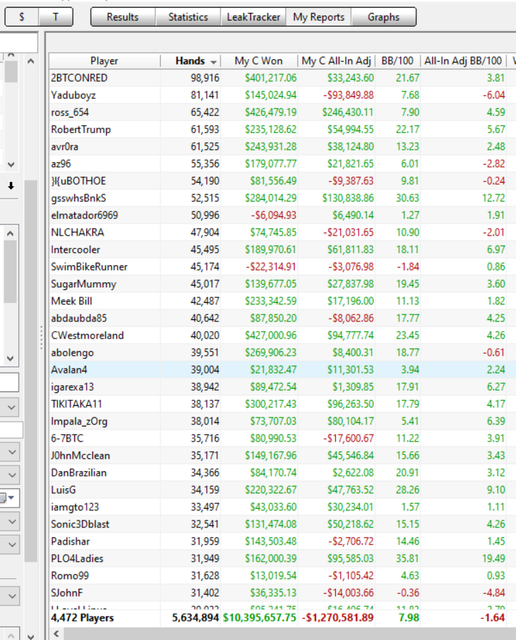
Task: Sort by My C All-In Adj column
Action: pos(336,61)
